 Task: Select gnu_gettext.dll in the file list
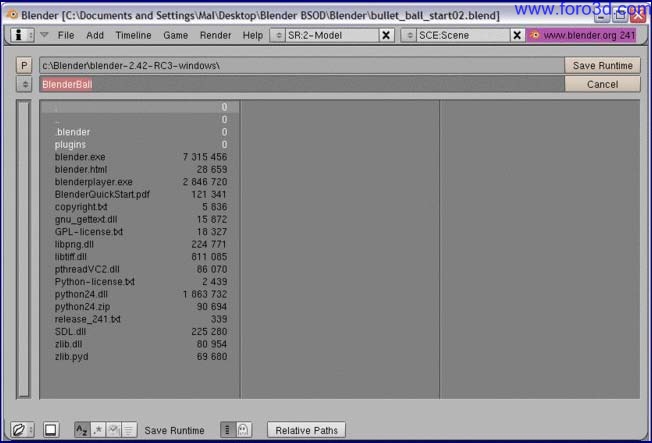140,220
